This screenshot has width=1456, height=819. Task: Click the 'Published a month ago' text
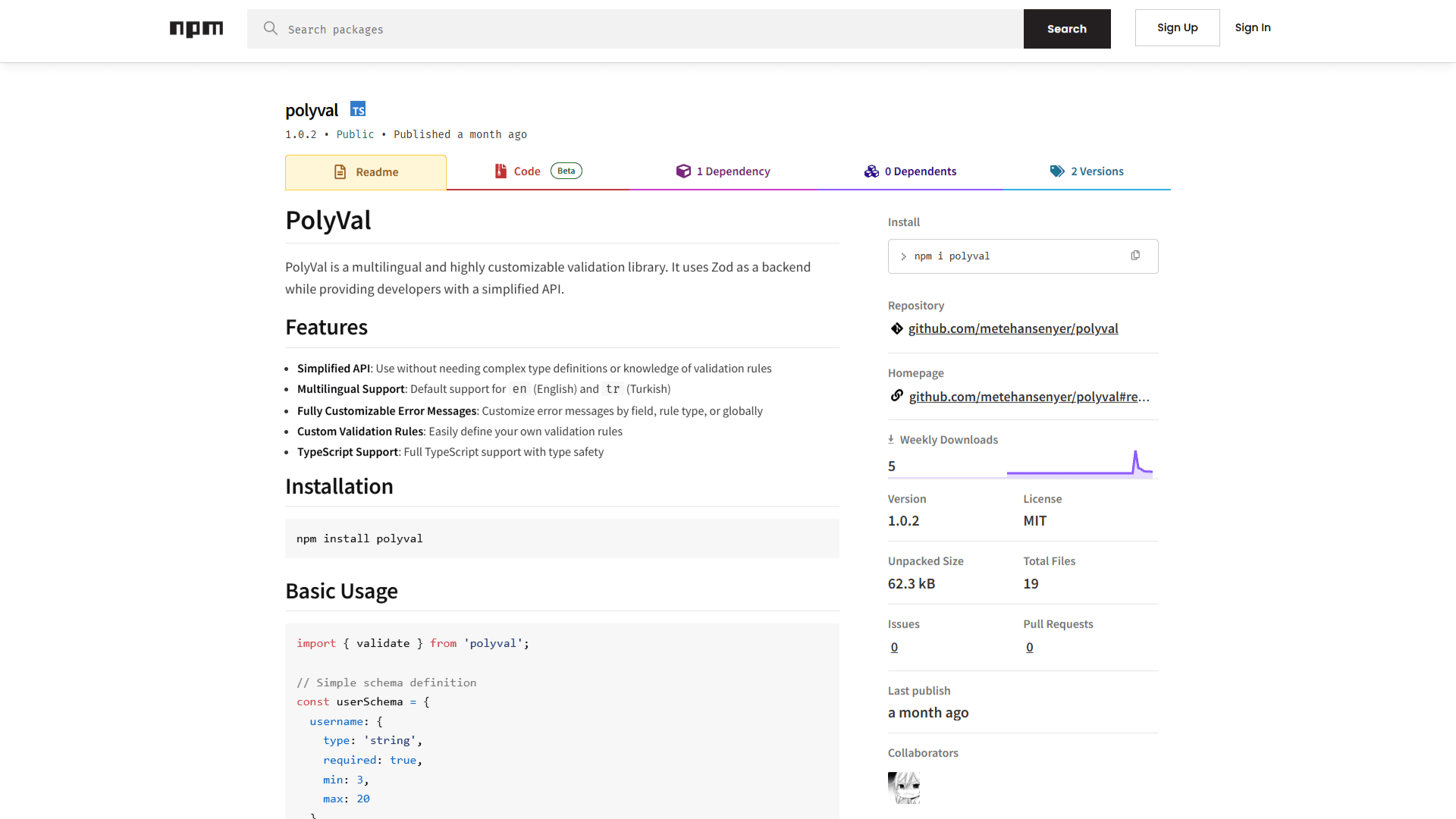[460, 134]
